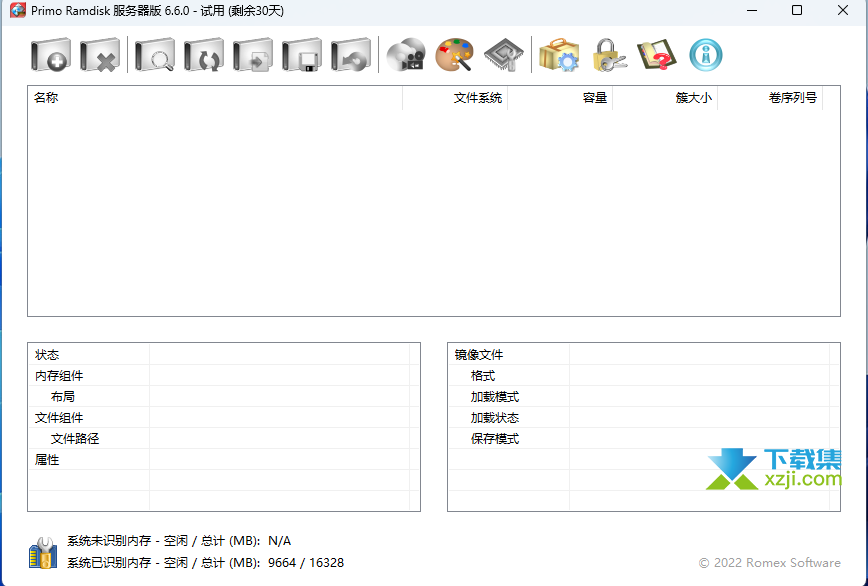Click the create new disk icon with plus
This screenshot has height=586, width=868.
click(x=51, y=55)
